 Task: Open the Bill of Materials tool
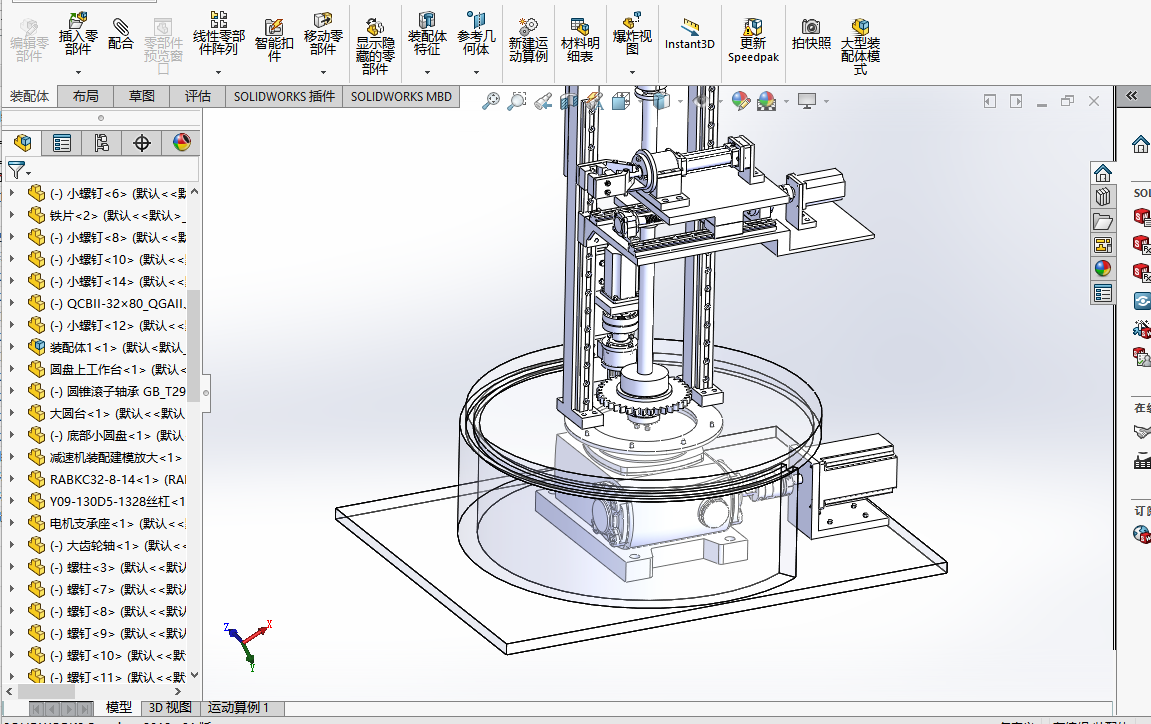pos(580,40)
